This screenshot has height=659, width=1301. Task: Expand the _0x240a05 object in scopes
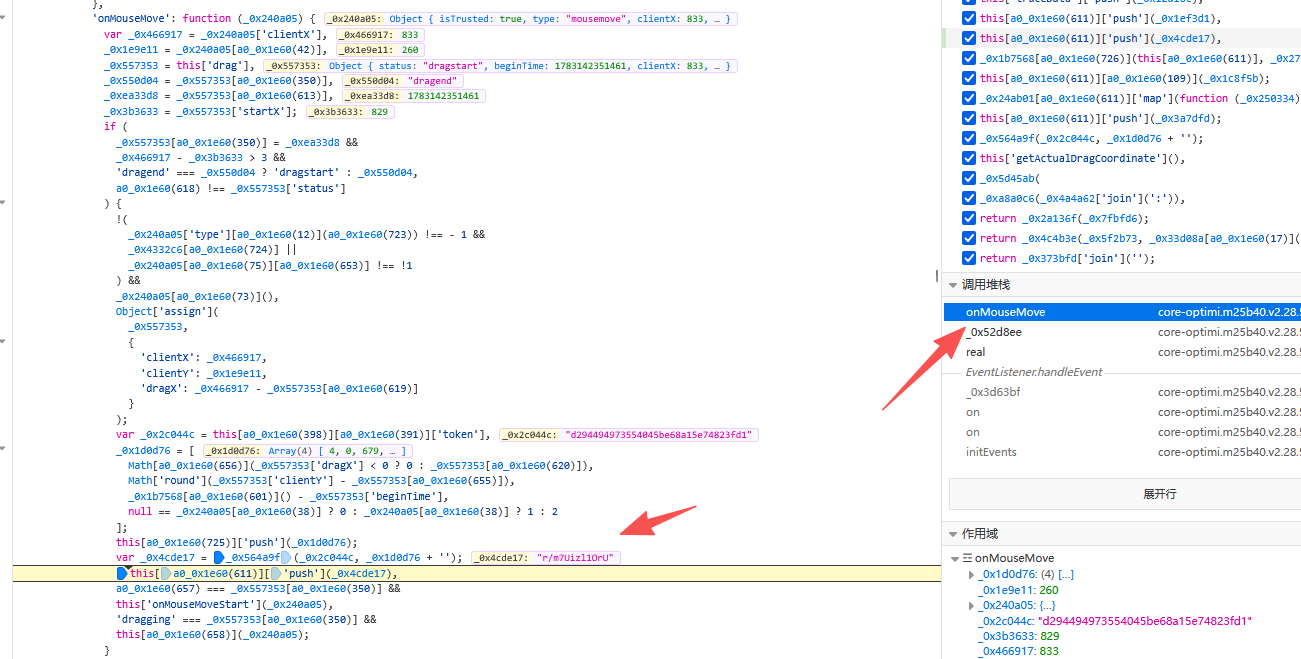(x=971, y=605)
